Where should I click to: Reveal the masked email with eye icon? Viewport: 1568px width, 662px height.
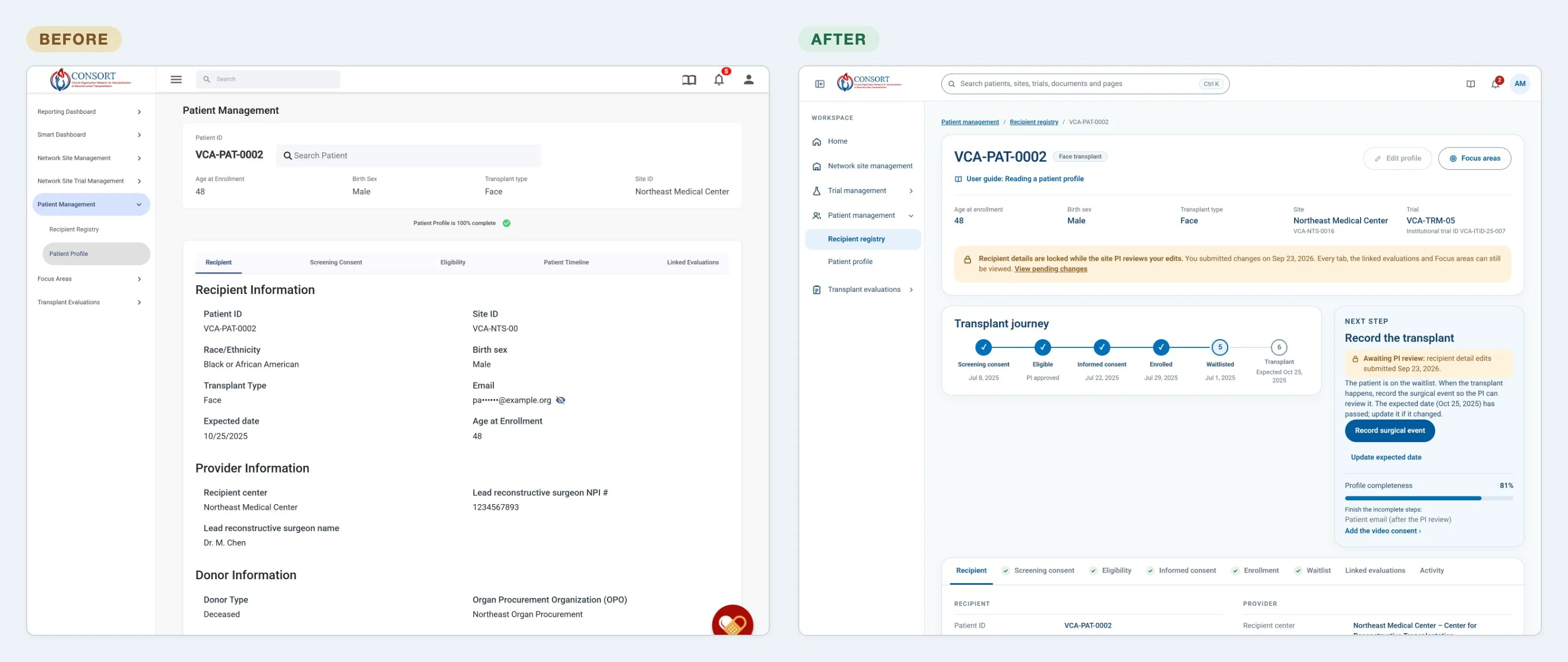(561, 400)
